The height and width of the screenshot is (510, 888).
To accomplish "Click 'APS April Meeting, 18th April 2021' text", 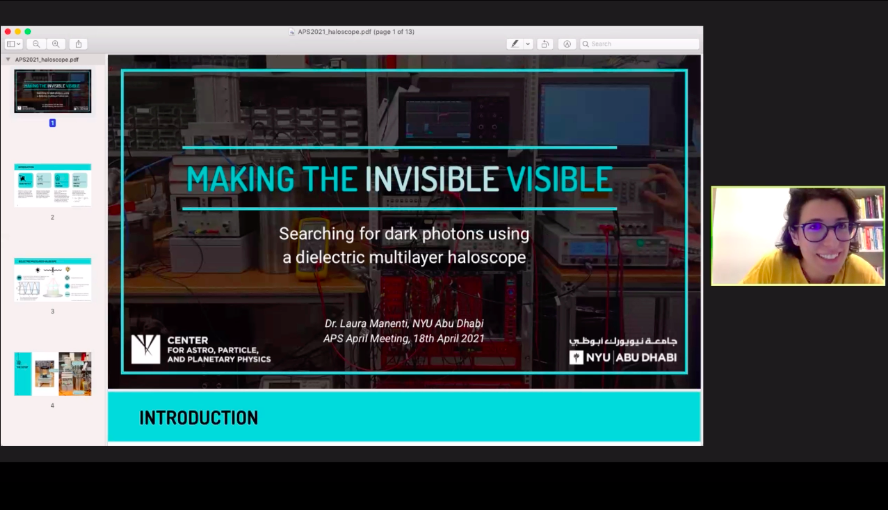I will (404, 338).
